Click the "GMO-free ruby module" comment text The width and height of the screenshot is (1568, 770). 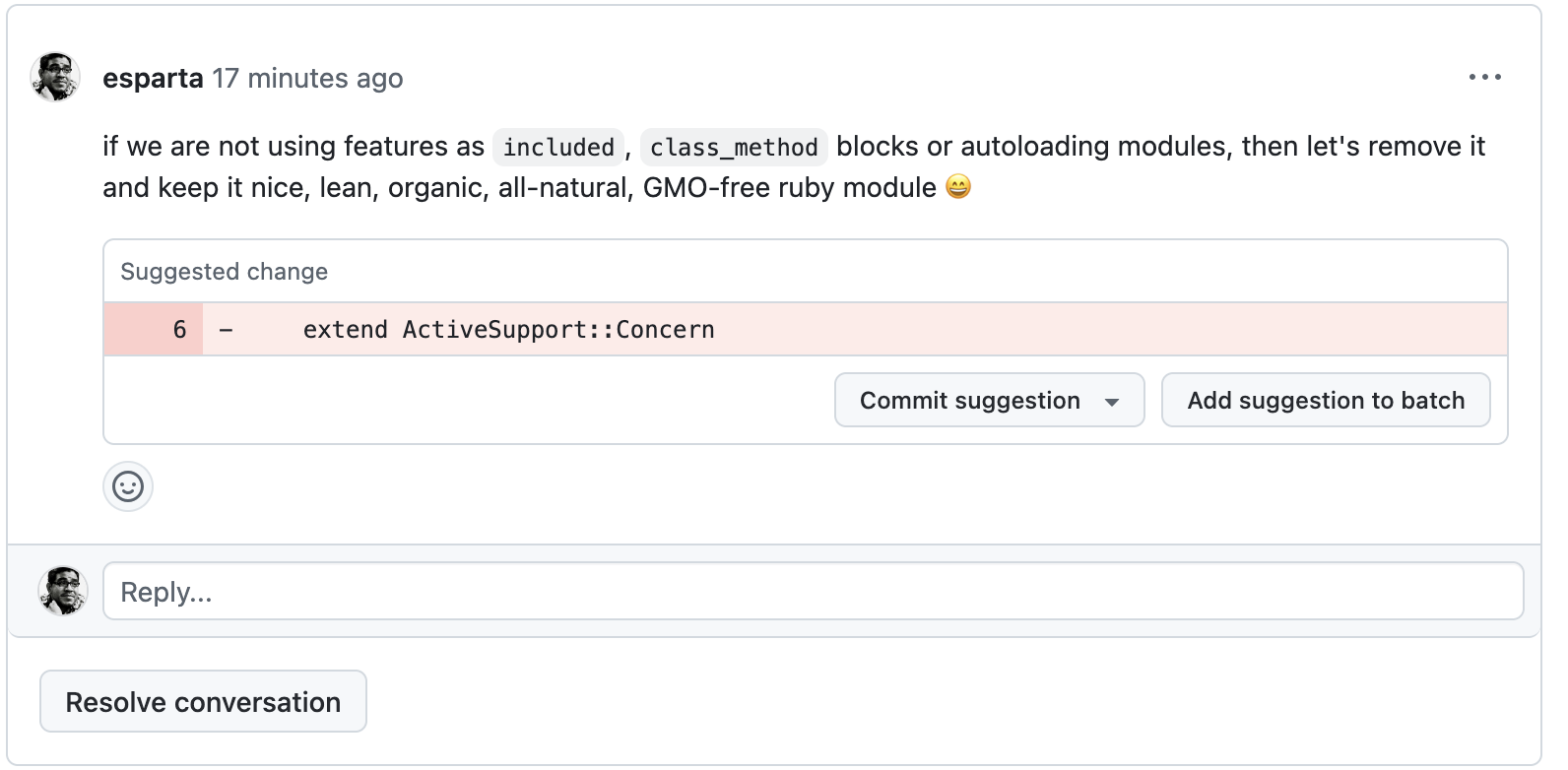pos(789,187)
